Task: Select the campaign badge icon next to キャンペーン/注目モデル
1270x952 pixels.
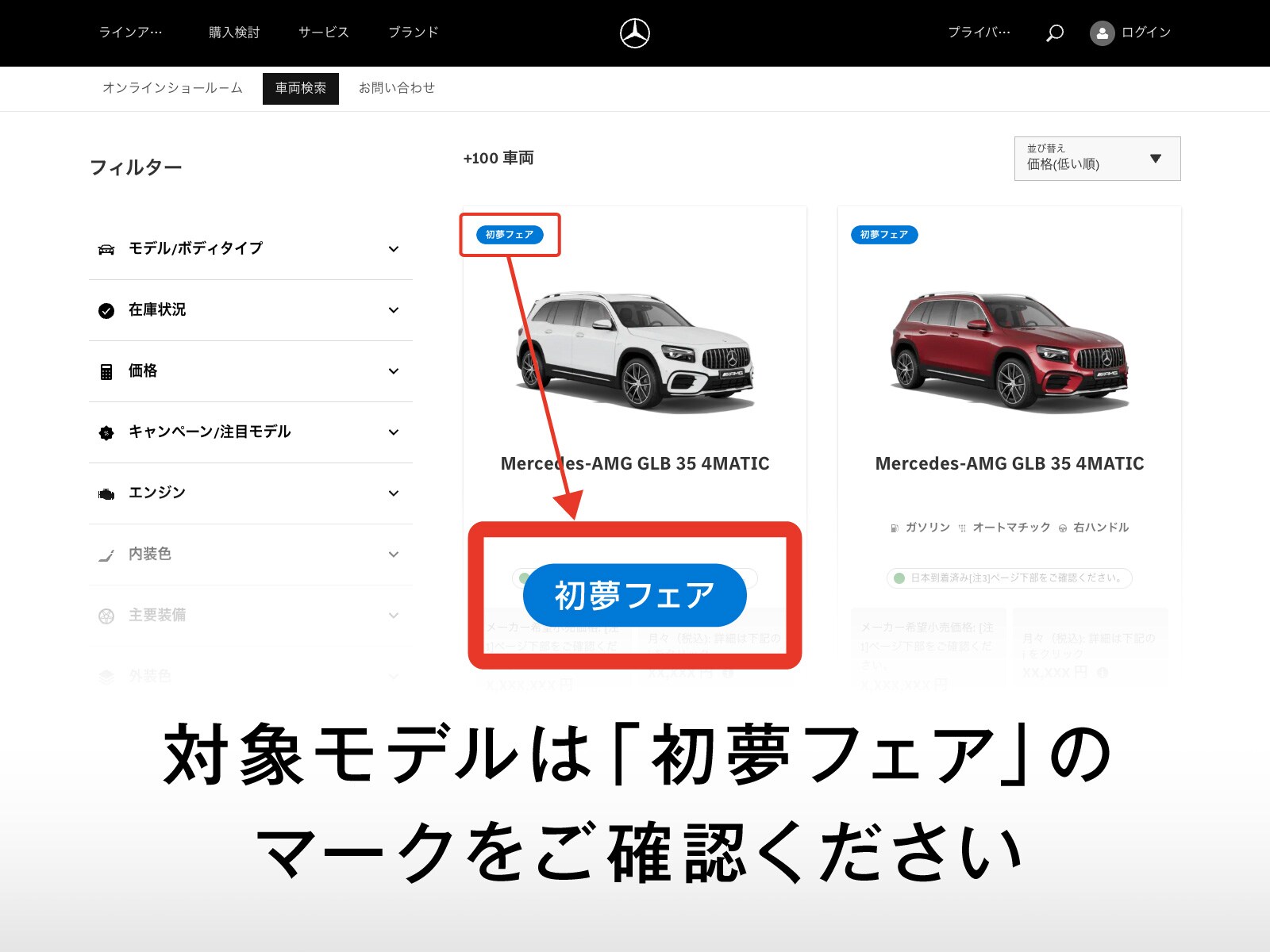Action: click(x=106, y=432)
